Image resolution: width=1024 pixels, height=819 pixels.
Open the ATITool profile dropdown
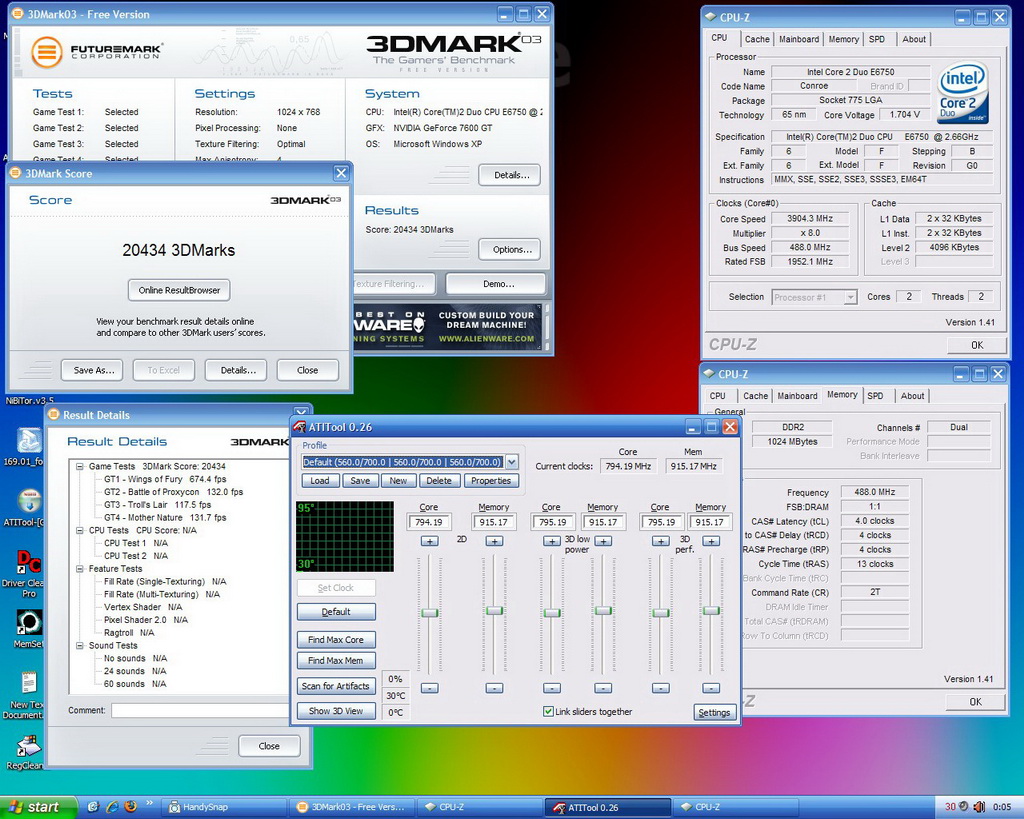point(512,462)
